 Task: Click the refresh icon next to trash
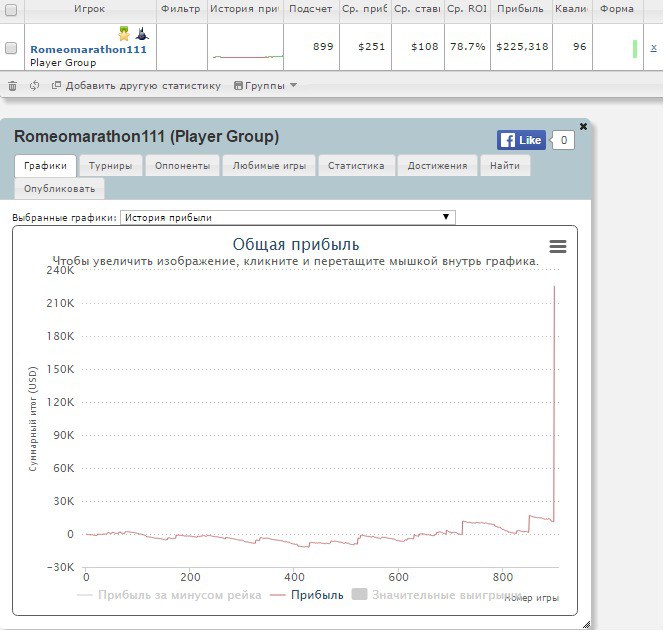click(34, 86)
